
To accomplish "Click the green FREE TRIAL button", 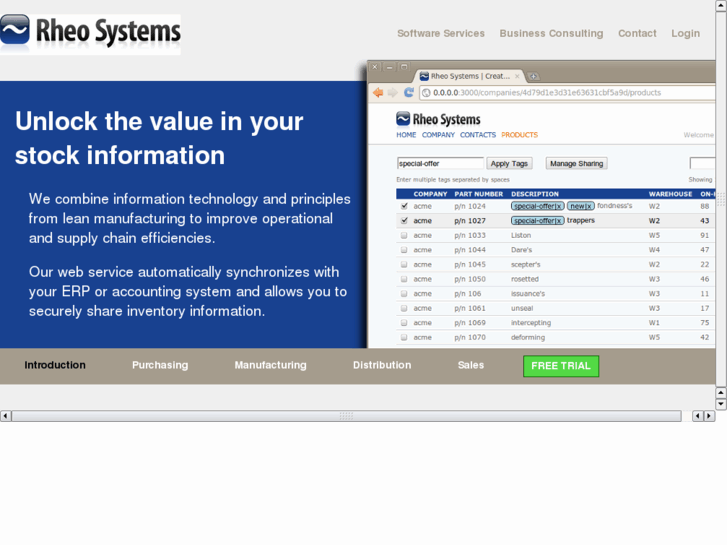I will 561,366.
